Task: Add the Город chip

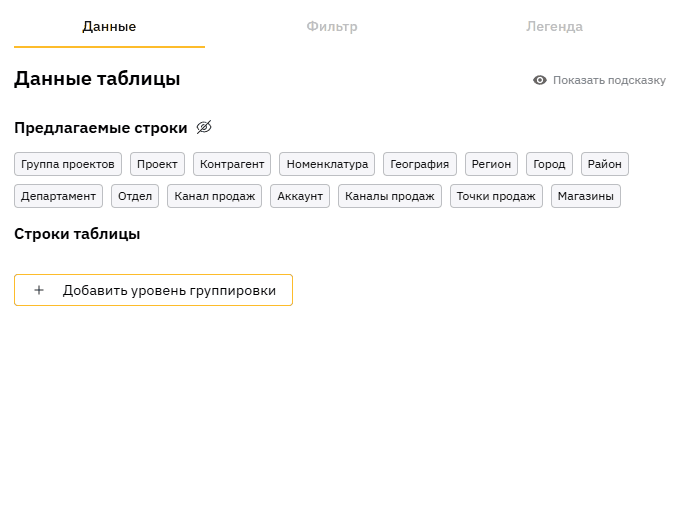Action: click(549, 164)
